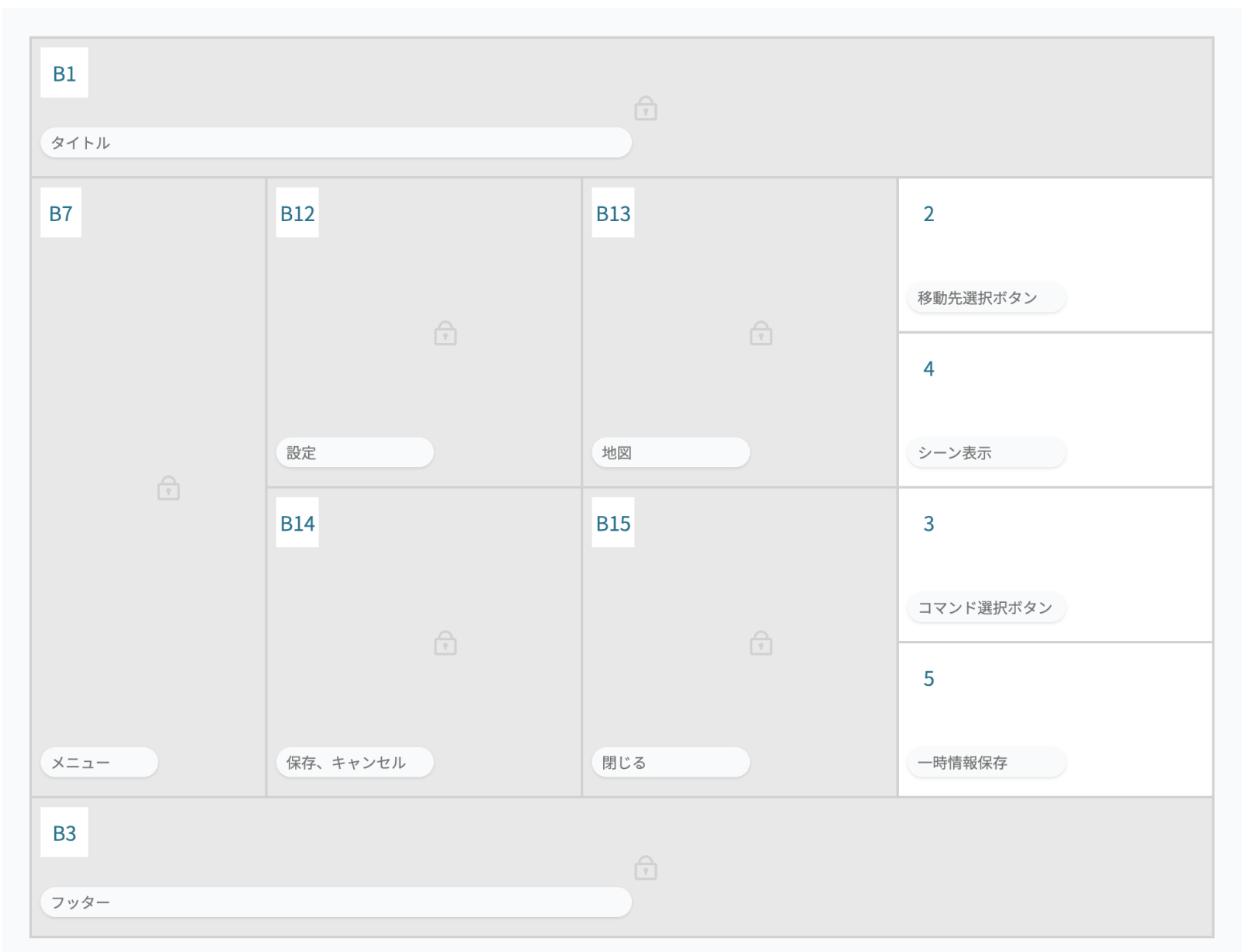Click the number 5 block identifier
The image size is (1242, 952).
click(x=928, y=679)
